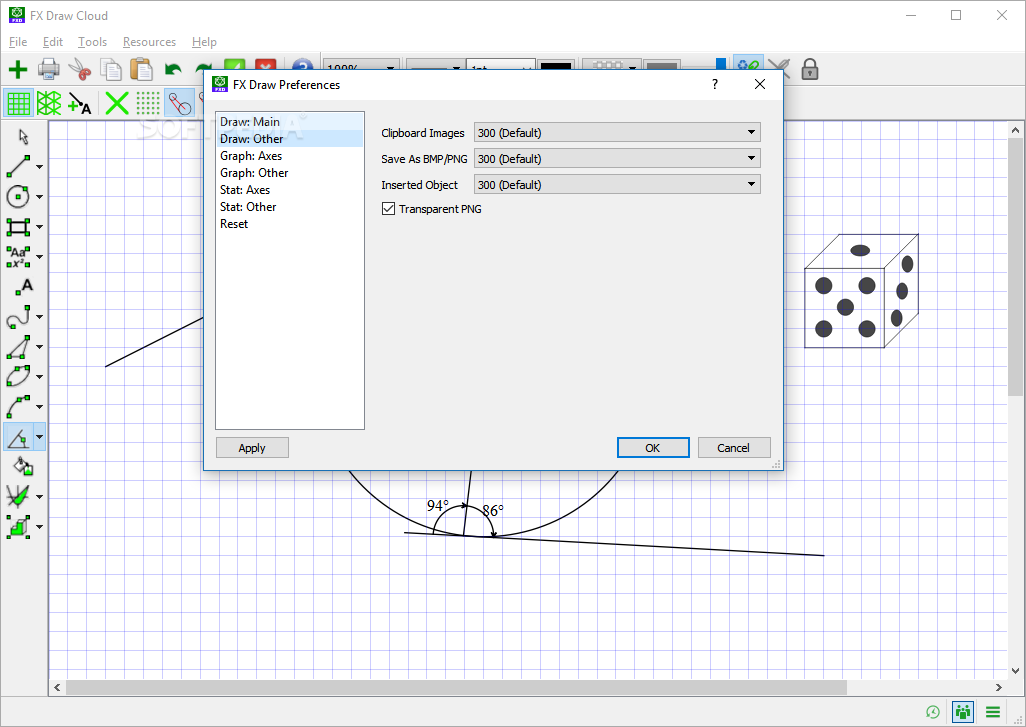The width and height of the screenshot is (1026, 727).
Task: Click the history clock icon in status bar
Action: [x=933, y=712]
